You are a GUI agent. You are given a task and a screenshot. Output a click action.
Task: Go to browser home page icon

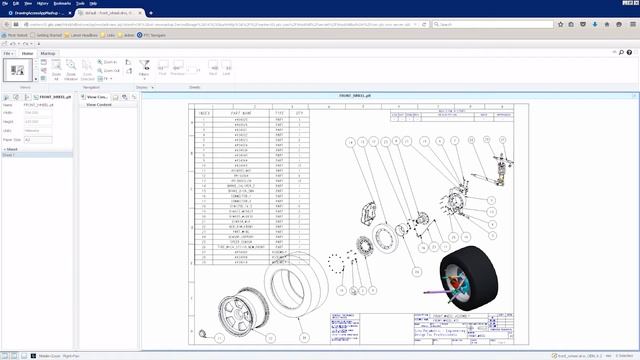click(x=607, y=24)
